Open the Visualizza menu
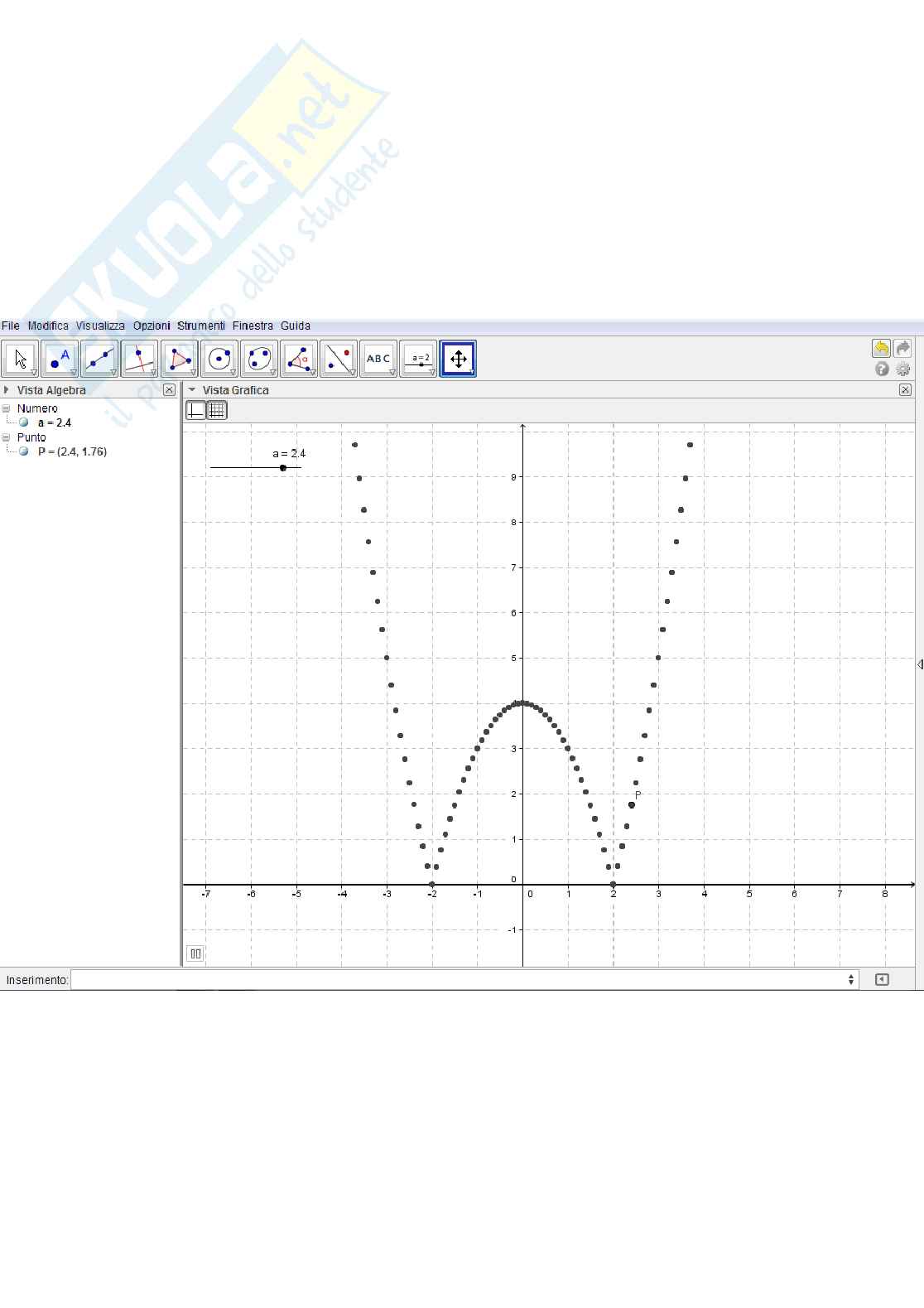Image resolution: width=924 pixels, height=1308 pixels. (x=100, y=326)
